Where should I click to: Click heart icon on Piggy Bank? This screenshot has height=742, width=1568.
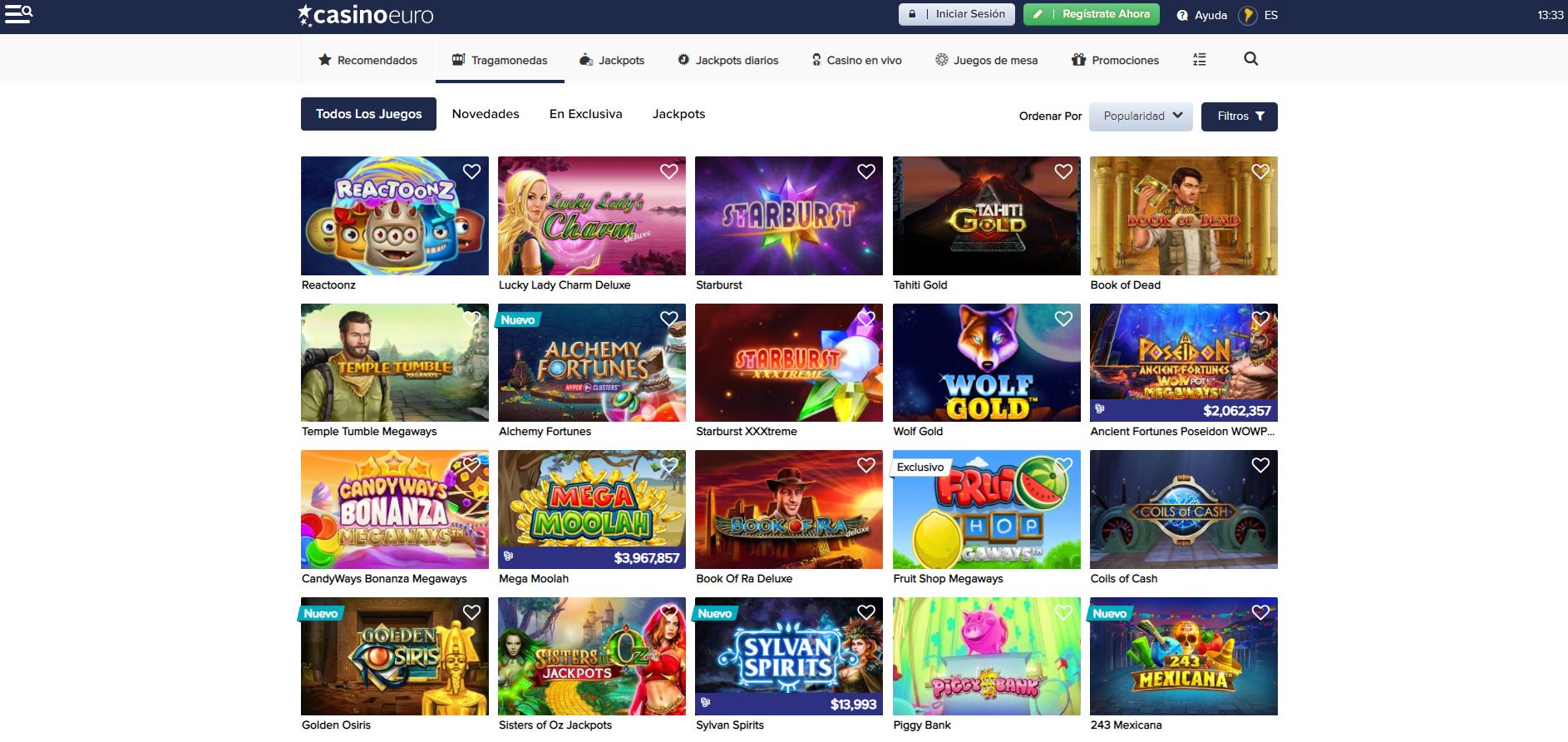1063,612
